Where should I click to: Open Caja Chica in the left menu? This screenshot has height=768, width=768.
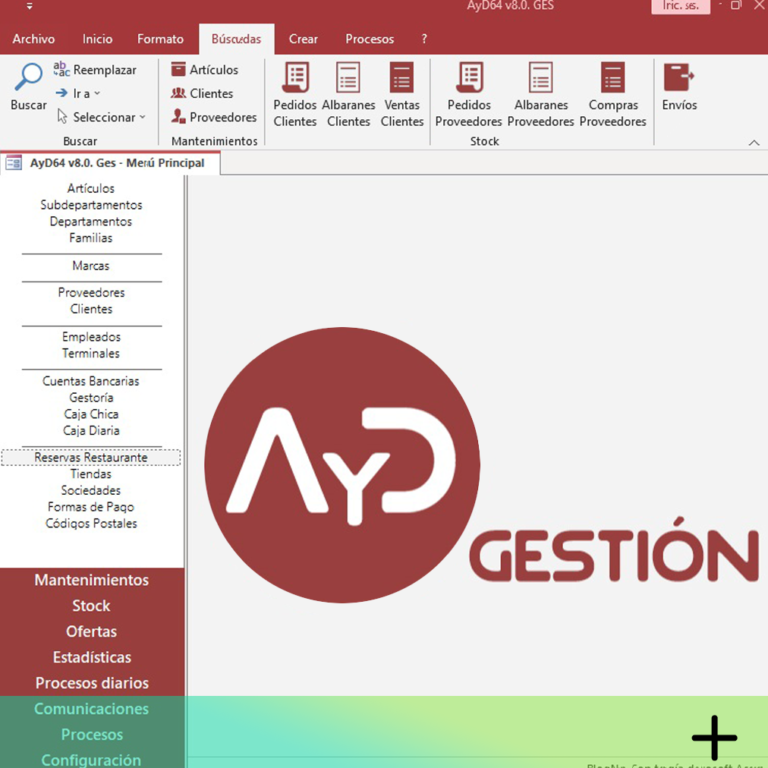91,414
